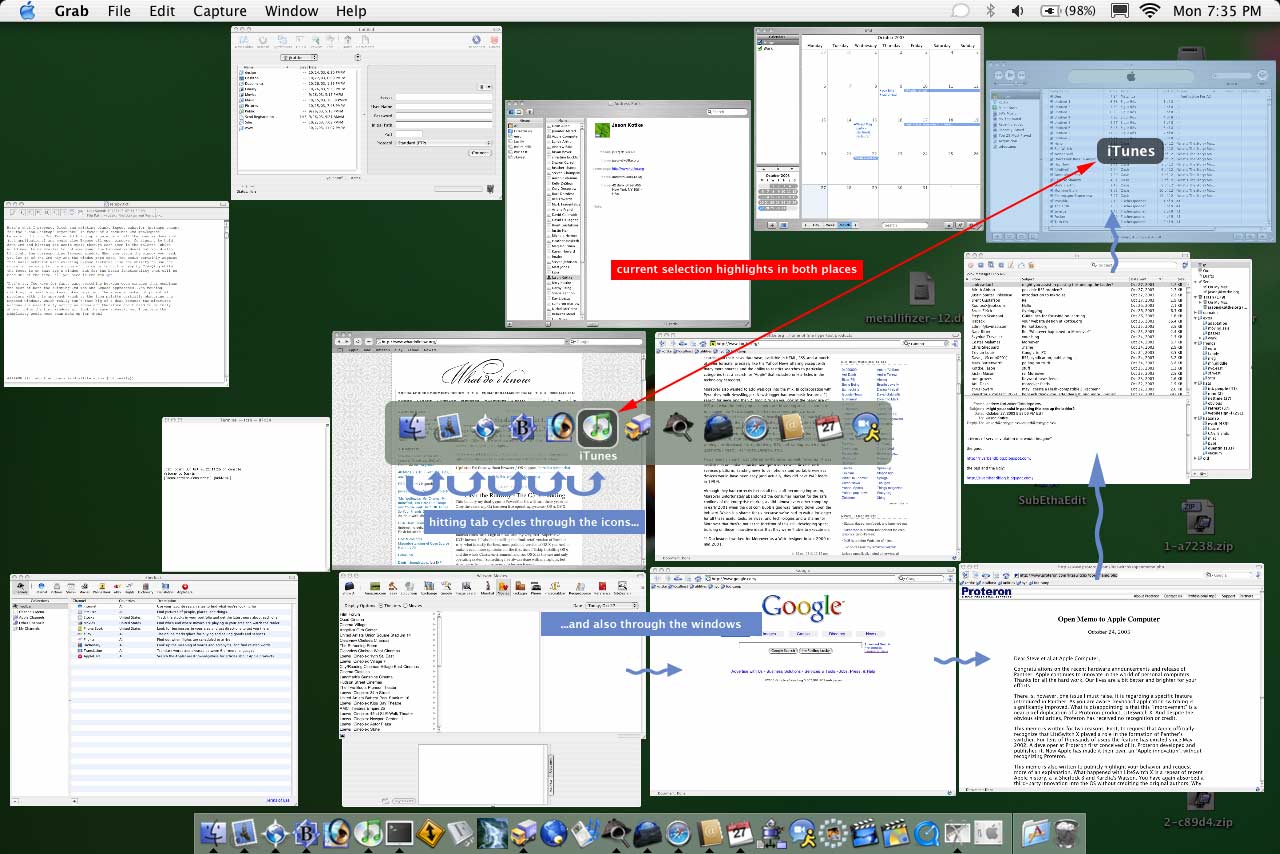Select Sherlock detective hat in the app switcher
Screen dimensions: 1280x854
(x=679, y=428)
